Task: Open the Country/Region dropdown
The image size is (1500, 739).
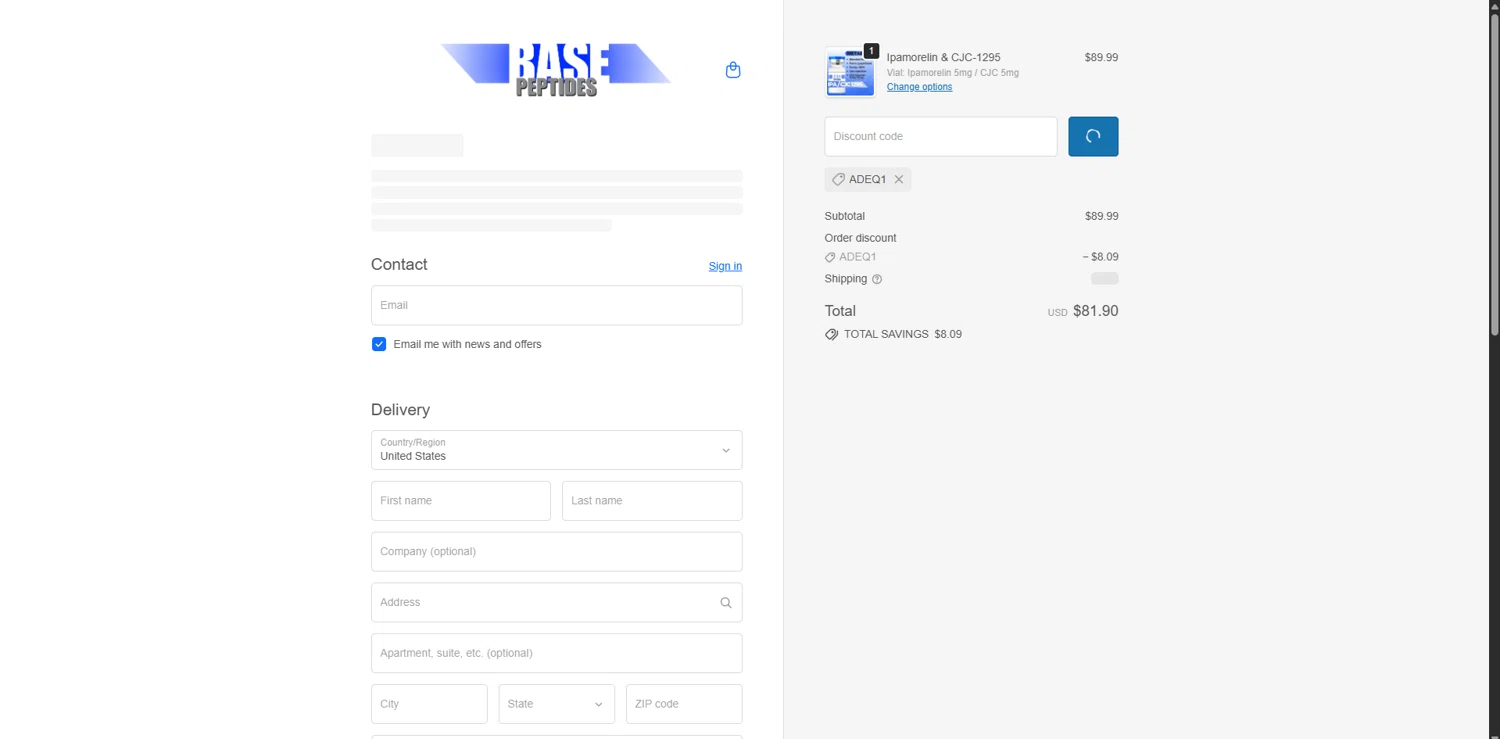Action: coord(556,450)
